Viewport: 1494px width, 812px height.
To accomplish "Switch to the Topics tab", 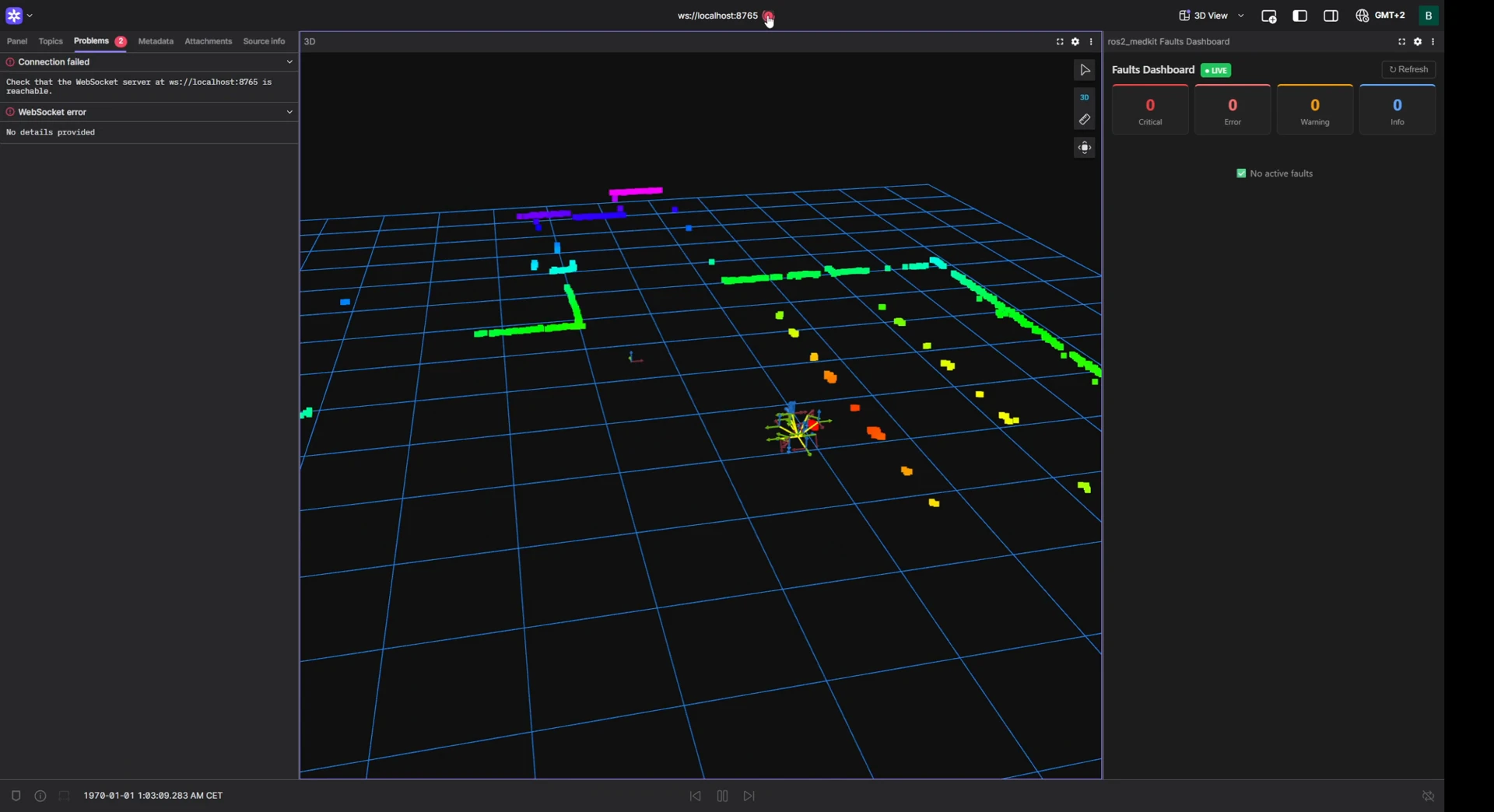I will point(51,41).
